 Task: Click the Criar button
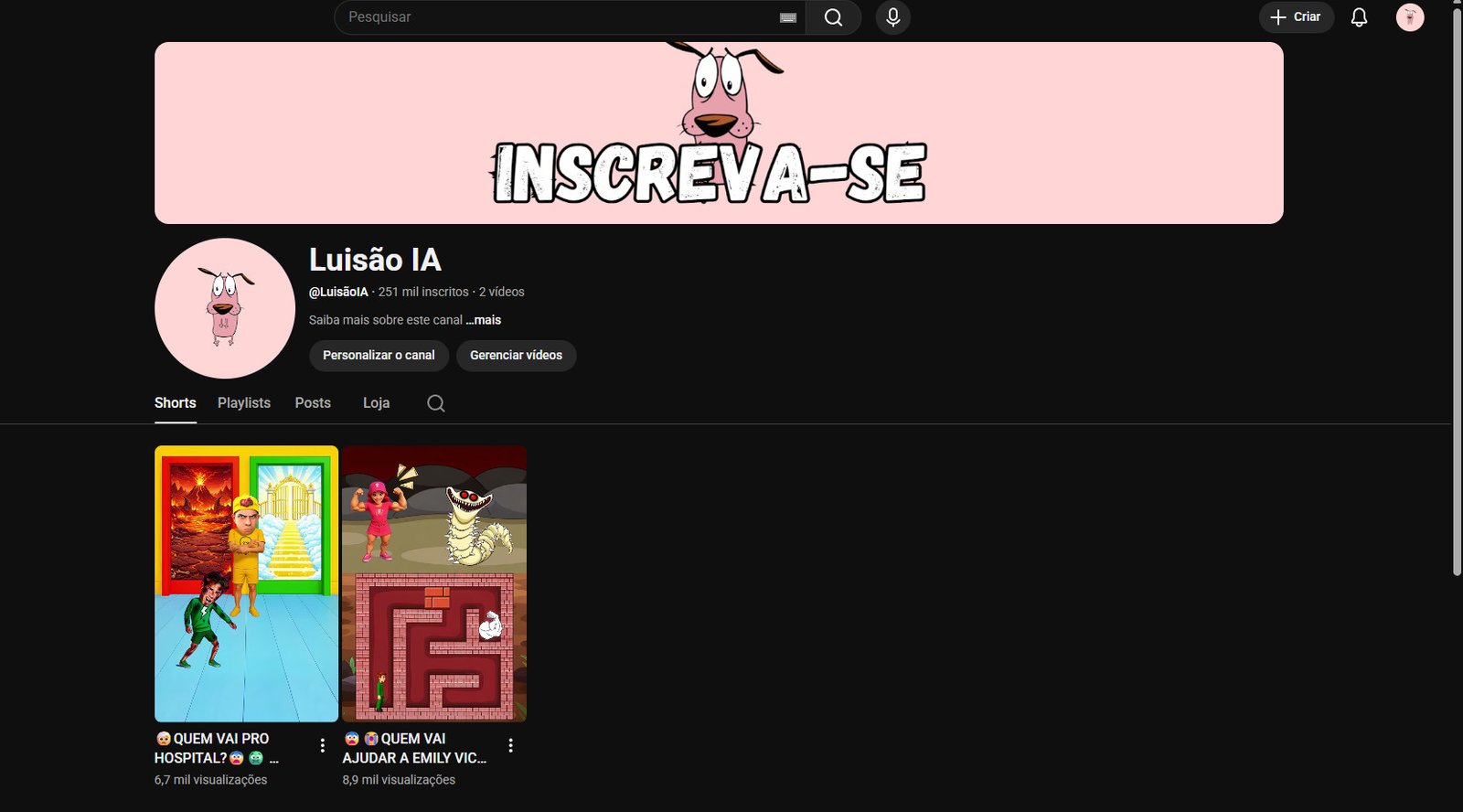[1296, 17]
